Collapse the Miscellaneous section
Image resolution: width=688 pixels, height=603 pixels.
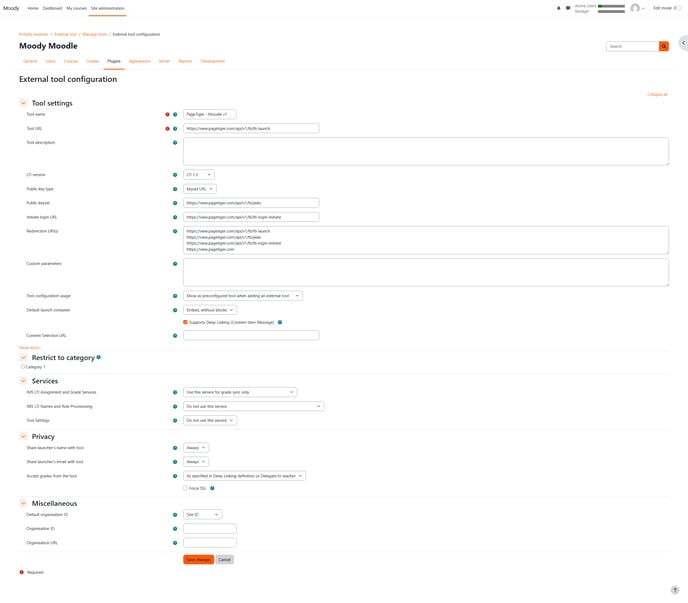(24, 503)
